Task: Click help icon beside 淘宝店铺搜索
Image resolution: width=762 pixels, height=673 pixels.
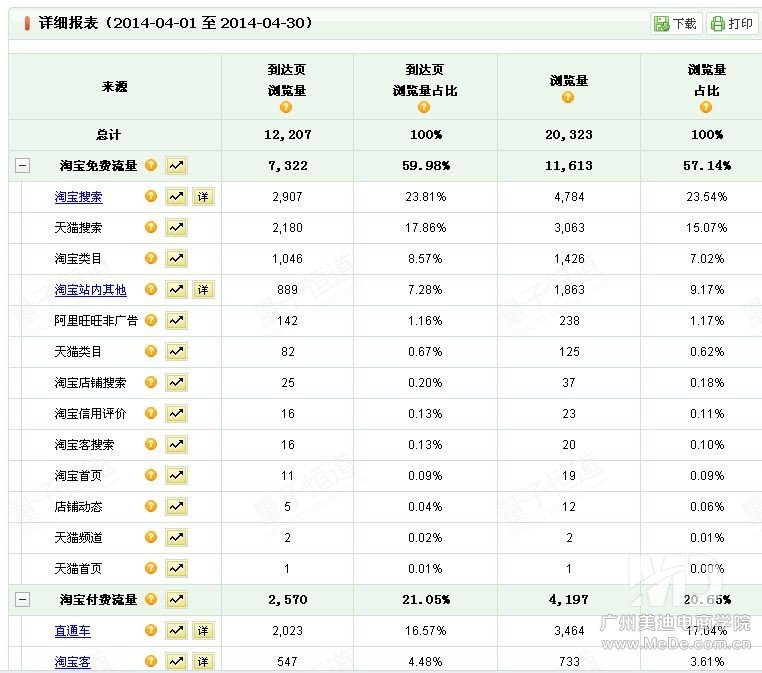Action: (151, 382)
